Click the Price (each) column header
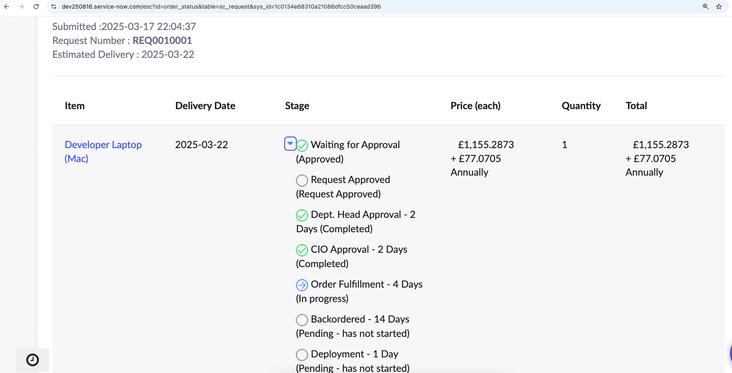This screenshot has width=732, height=373. point(475,106)
